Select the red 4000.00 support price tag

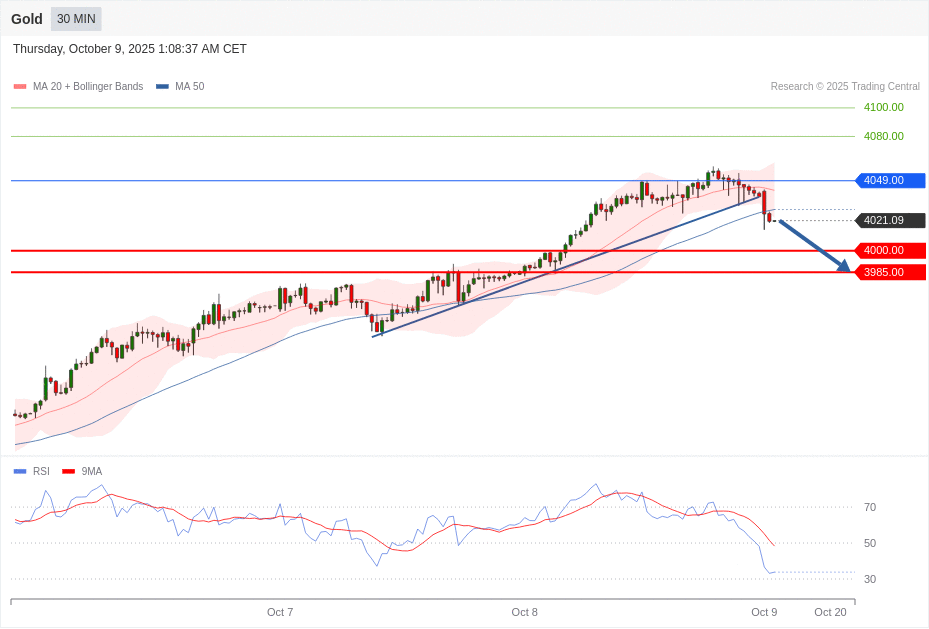(889, 251)
